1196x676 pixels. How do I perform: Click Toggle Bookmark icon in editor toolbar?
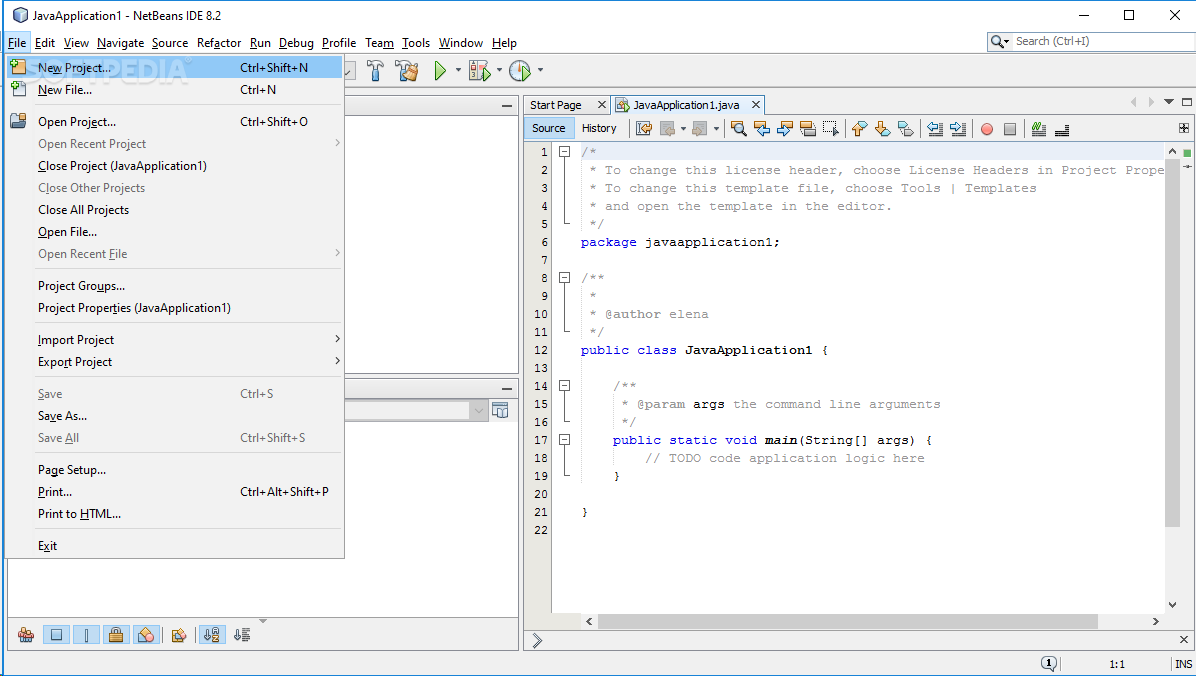click(905, 128)
